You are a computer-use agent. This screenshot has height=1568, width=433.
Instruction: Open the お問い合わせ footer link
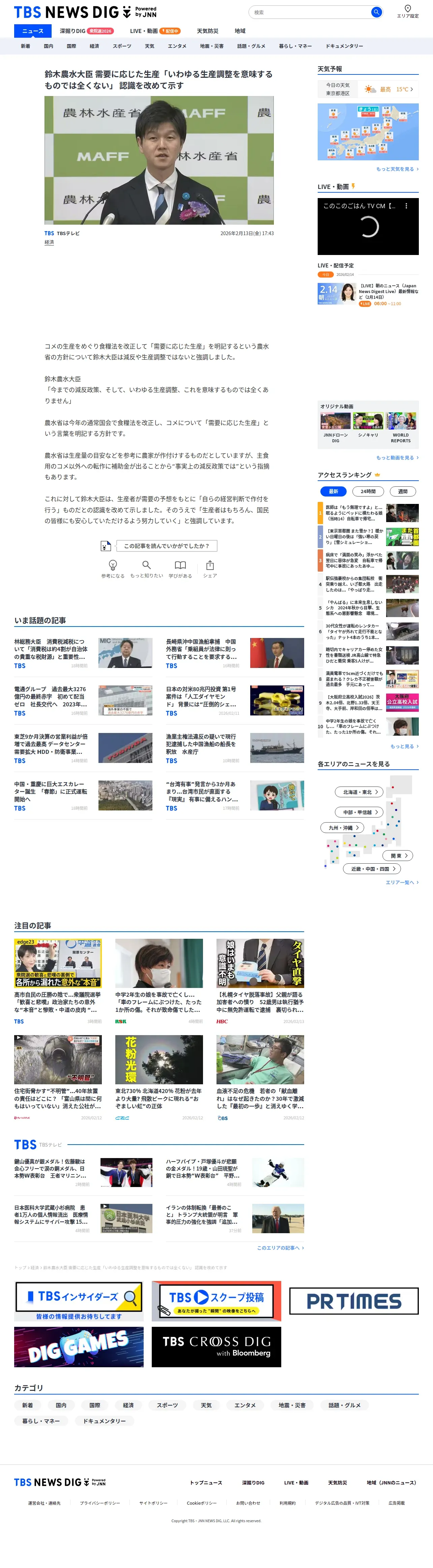click(x=248, y=1503)
